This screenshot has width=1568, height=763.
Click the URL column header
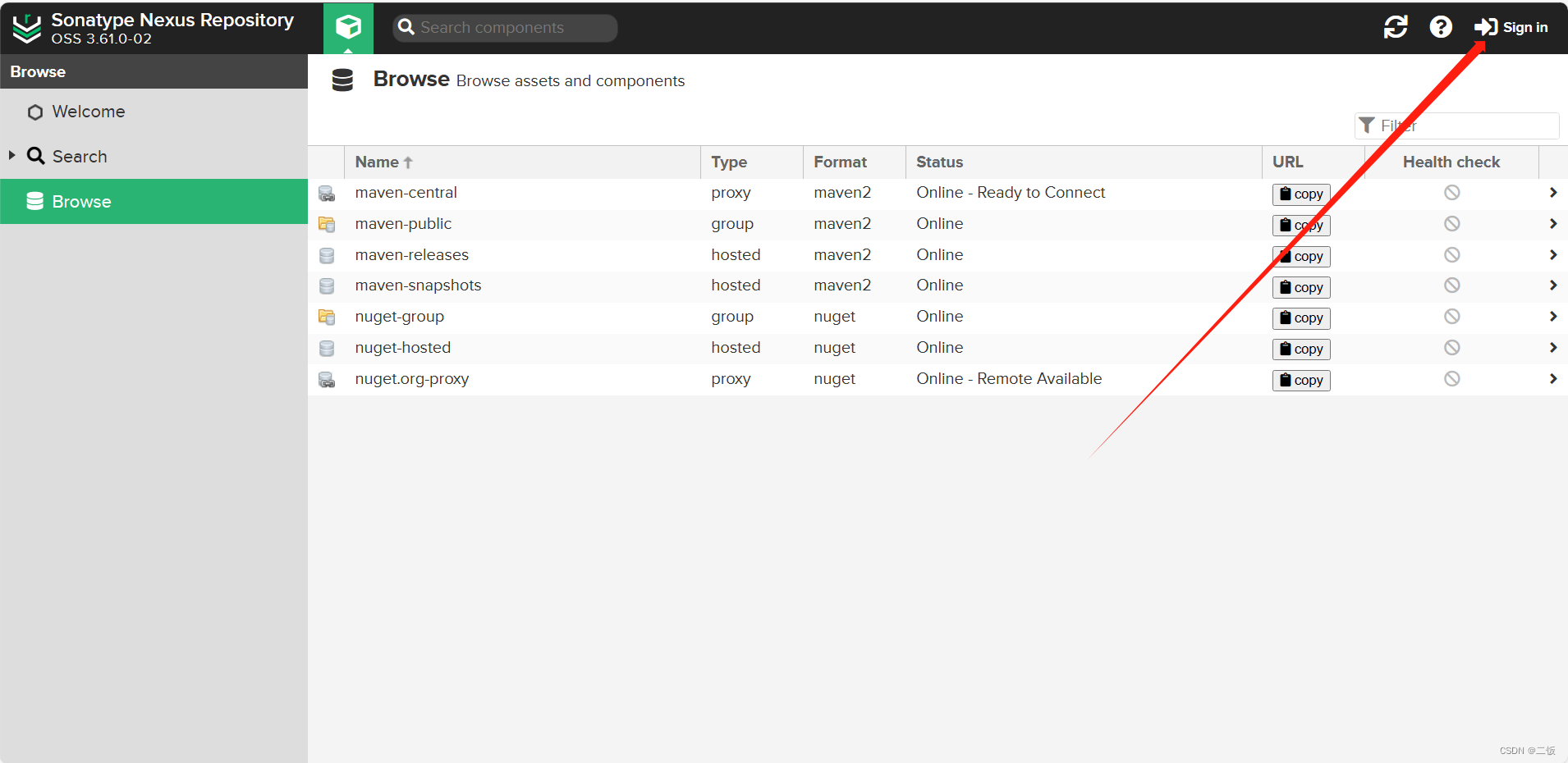click(x=1313, y=162)
